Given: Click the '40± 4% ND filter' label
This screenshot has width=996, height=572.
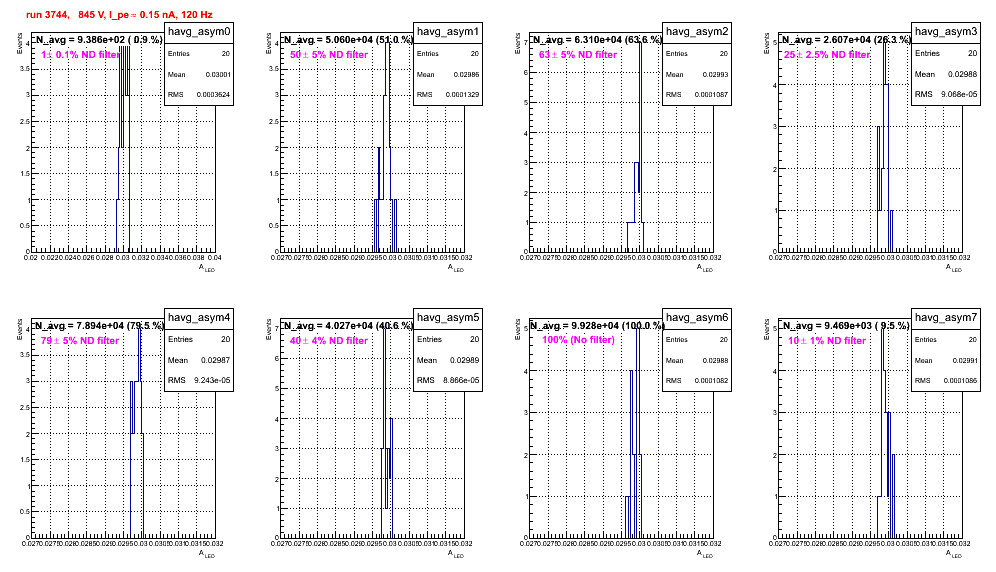Looking at the screenshot, I should [x=329, y=341].
